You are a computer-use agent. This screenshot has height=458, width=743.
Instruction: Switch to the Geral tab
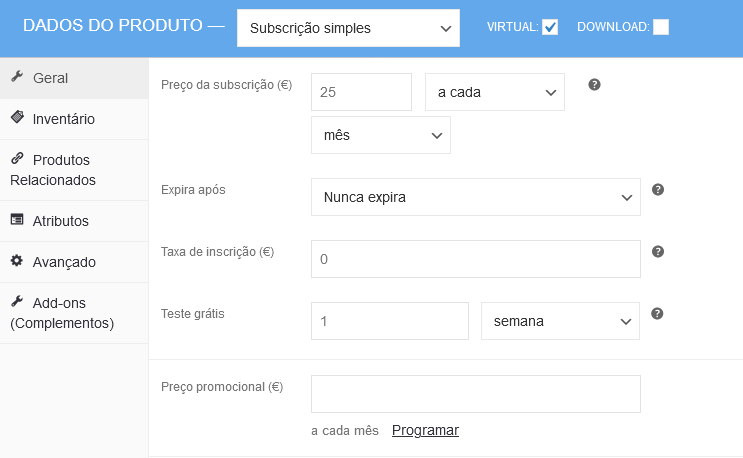click(74, 78)
